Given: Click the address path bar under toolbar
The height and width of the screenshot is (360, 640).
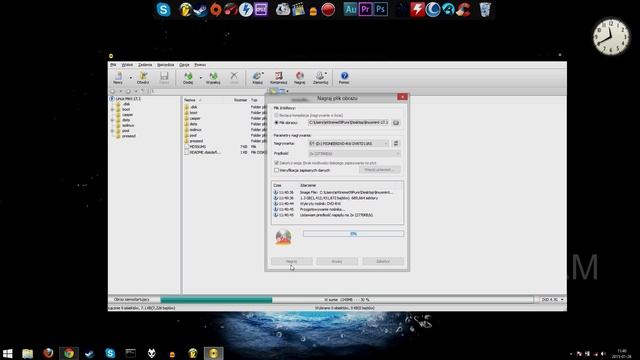Looking at the screenshot, I should 208,91.
